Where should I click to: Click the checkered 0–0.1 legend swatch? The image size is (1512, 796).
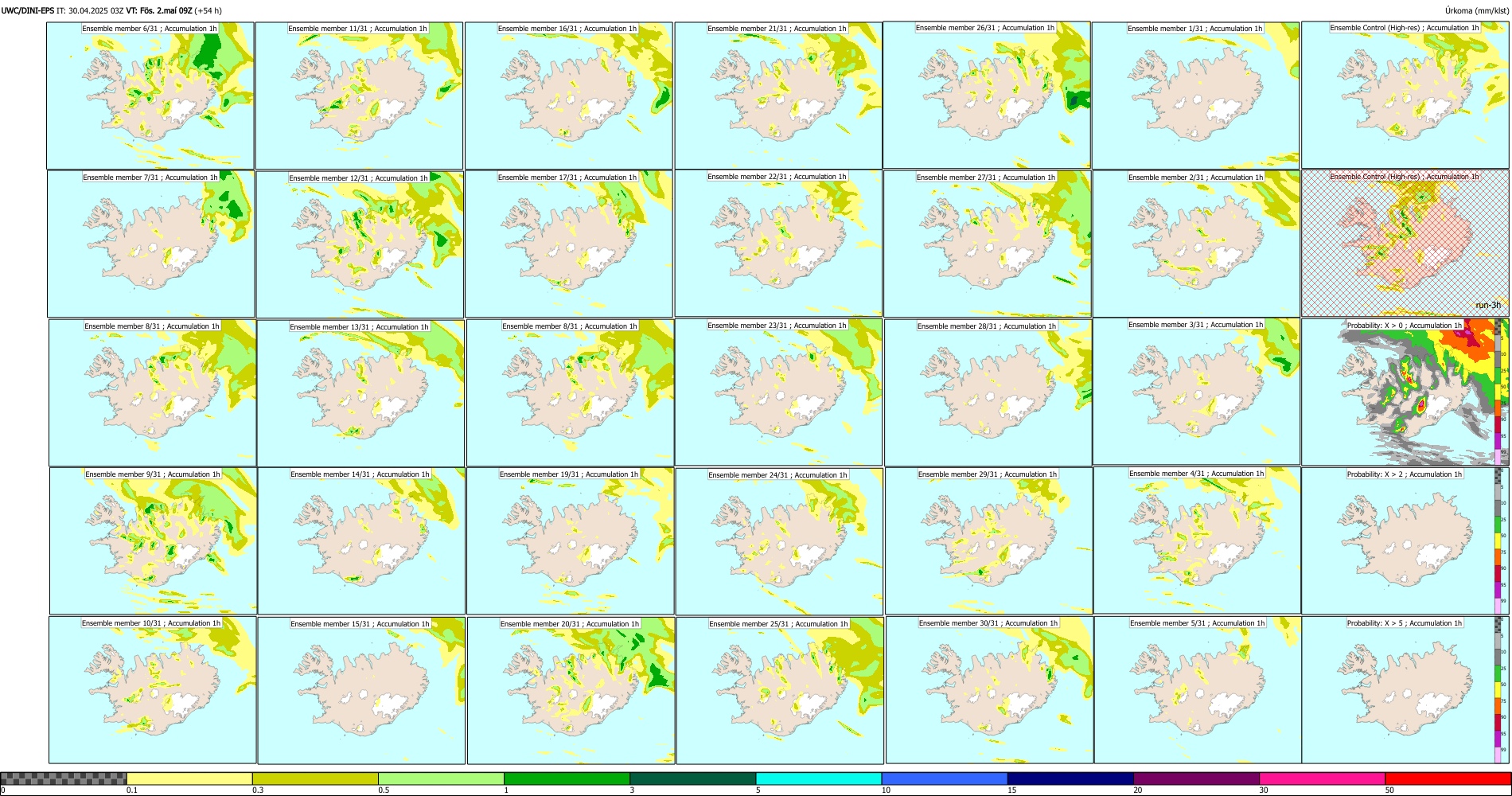pos(64,778)
